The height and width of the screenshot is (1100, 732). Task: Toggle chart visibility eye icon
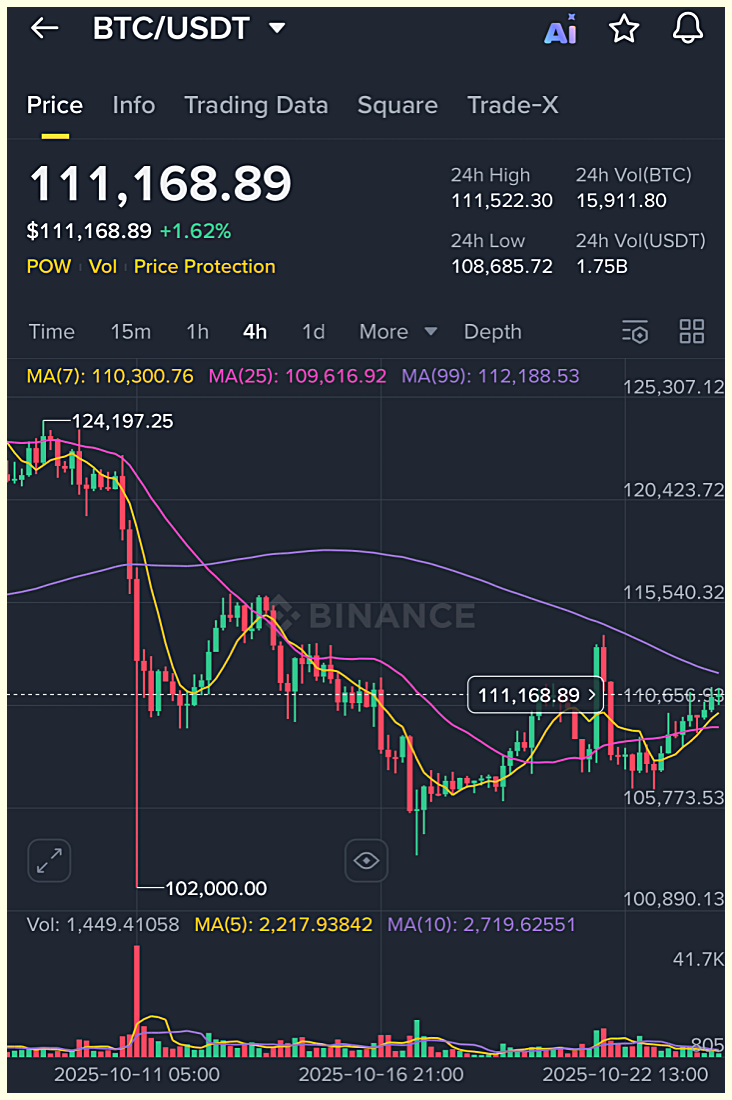pos(366,860)
